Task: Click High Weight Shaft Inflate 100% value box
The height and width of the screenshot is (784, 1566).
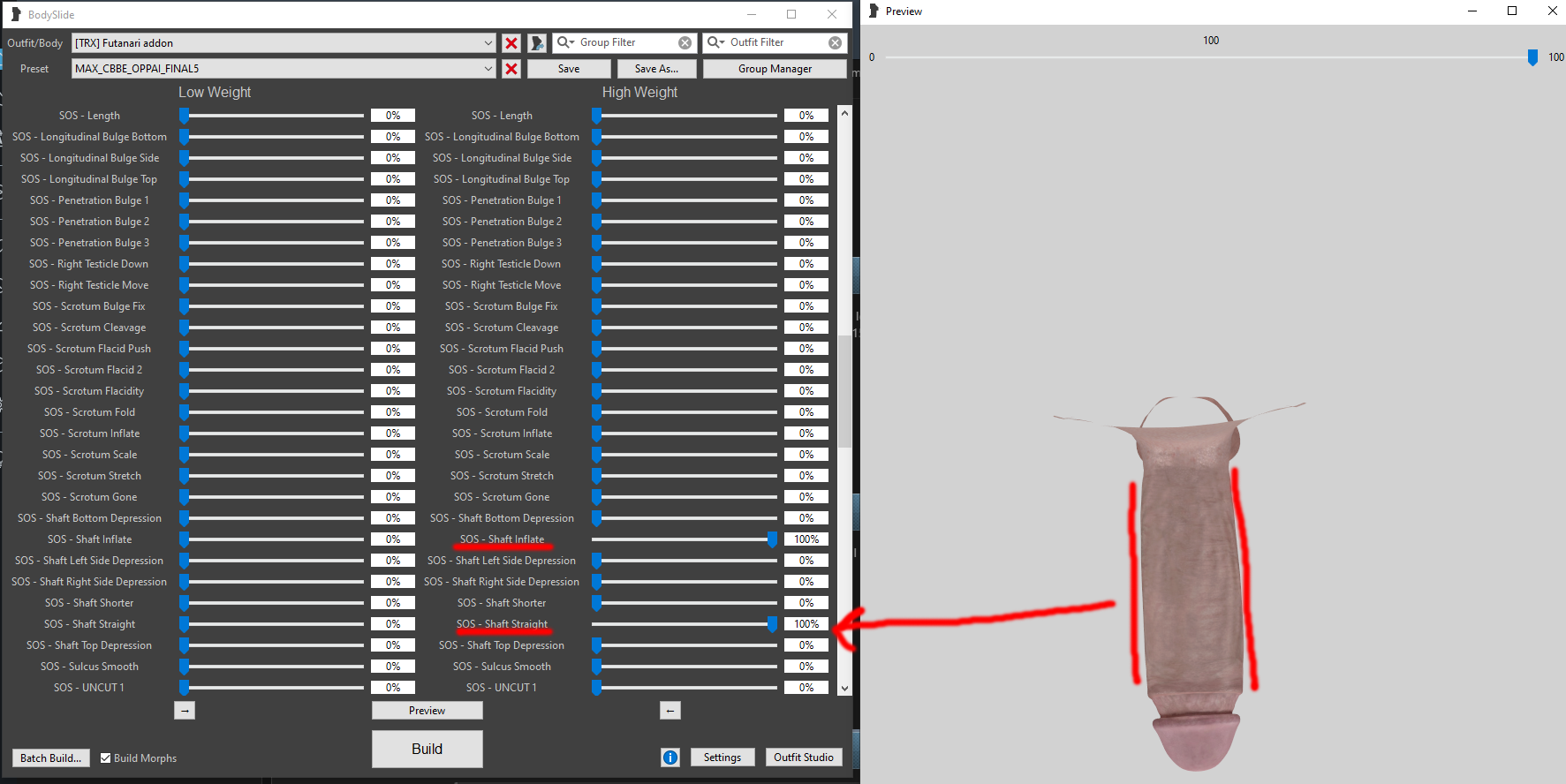Action: 806,539
